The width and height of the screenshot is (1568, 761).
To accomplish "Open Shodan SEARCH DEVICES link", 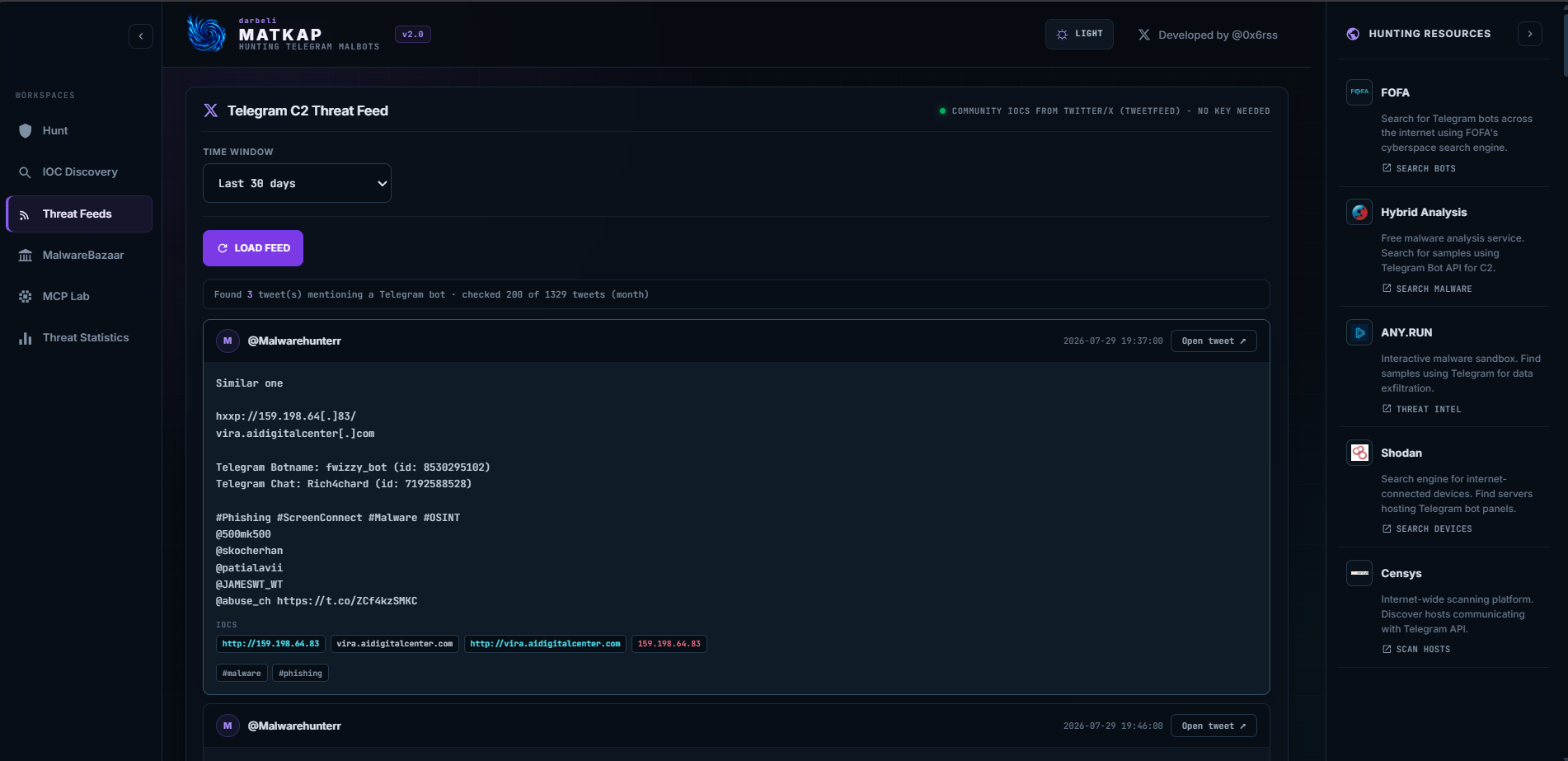I will (x=1427, y=528).
